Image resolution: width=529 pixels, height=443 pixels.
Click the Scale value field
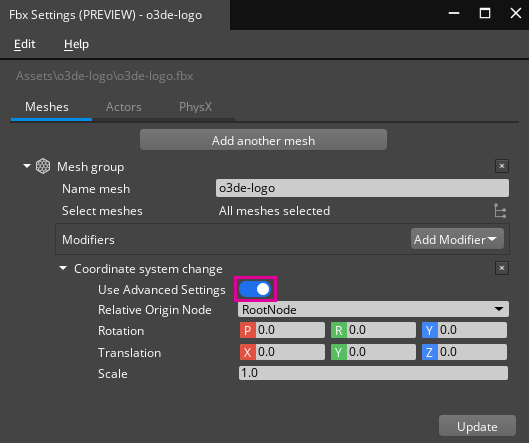pos(373,373)
